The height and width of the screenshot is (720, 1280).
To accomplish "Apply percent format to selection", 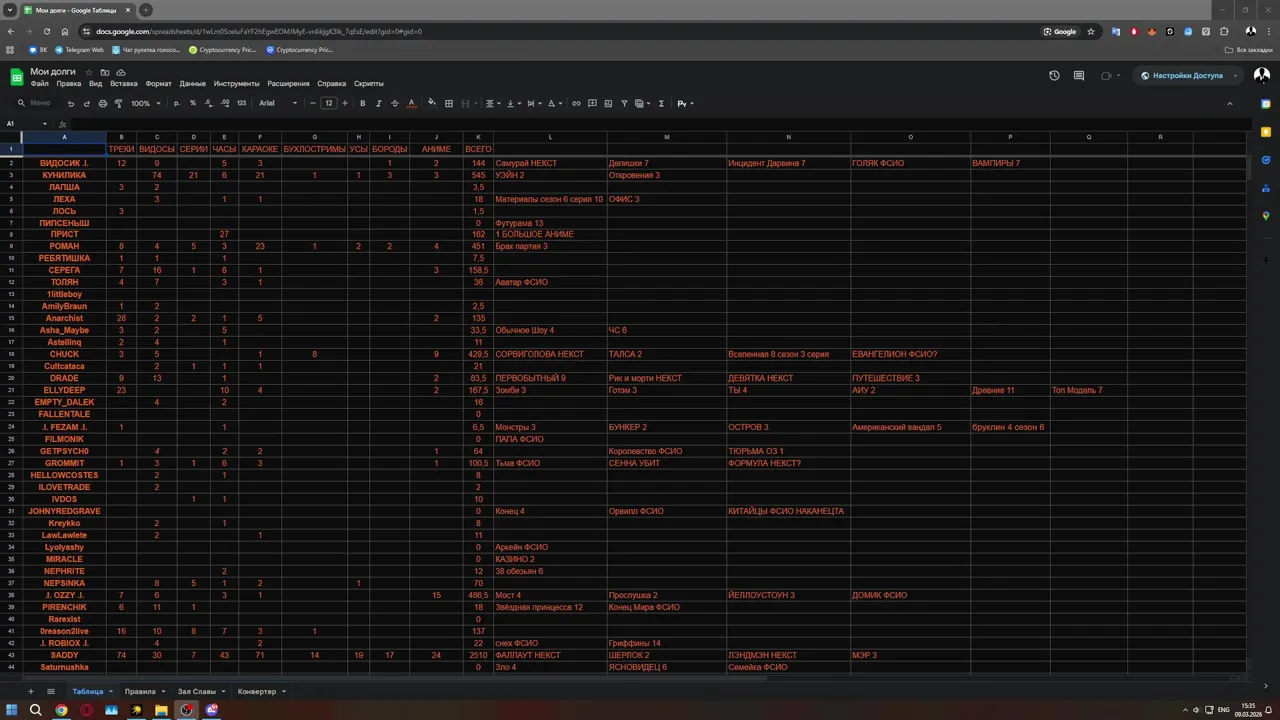I will (192, 103).
